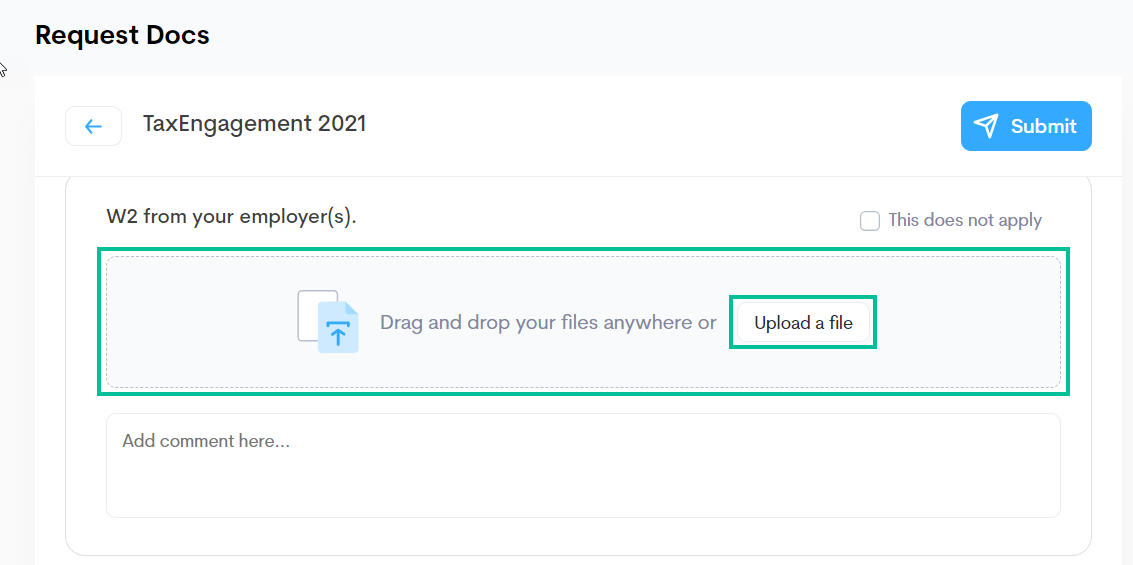The image size is (1133, 565).
Task: Click the upward arrow inside the blue file icon
Action: click(337, 333)
